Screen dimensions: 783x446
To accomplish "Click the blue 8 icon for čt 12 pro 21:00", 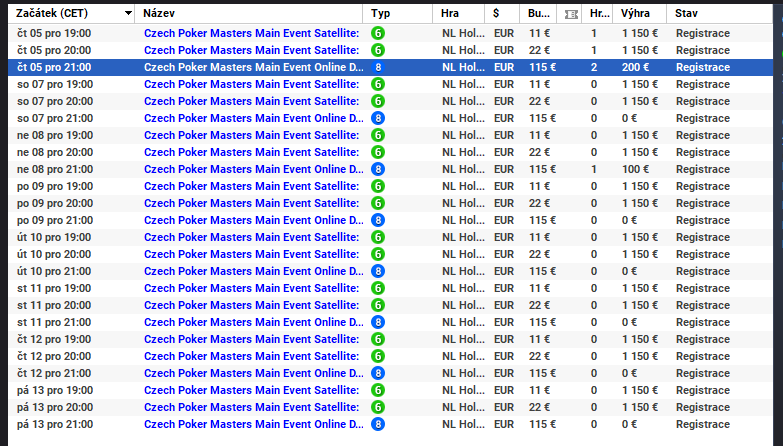I will point(378,373).
